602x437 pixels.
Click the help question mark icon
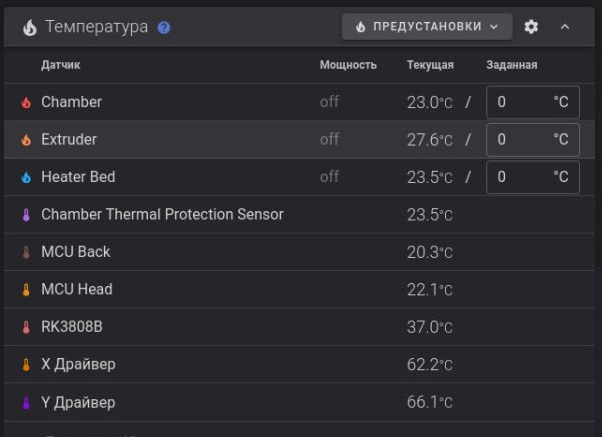click(164, 27)
